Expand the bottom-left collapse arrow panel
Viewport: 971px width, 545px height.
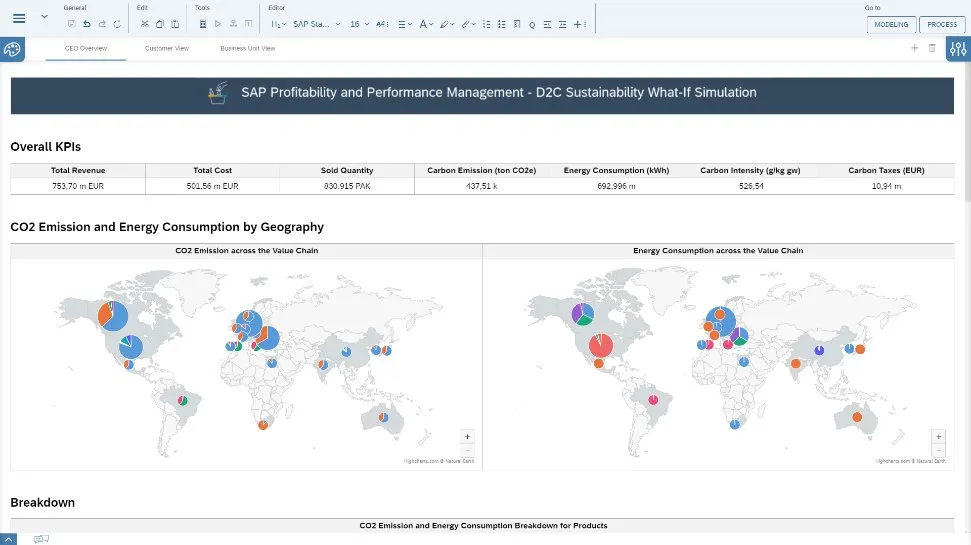pos(10,539)
